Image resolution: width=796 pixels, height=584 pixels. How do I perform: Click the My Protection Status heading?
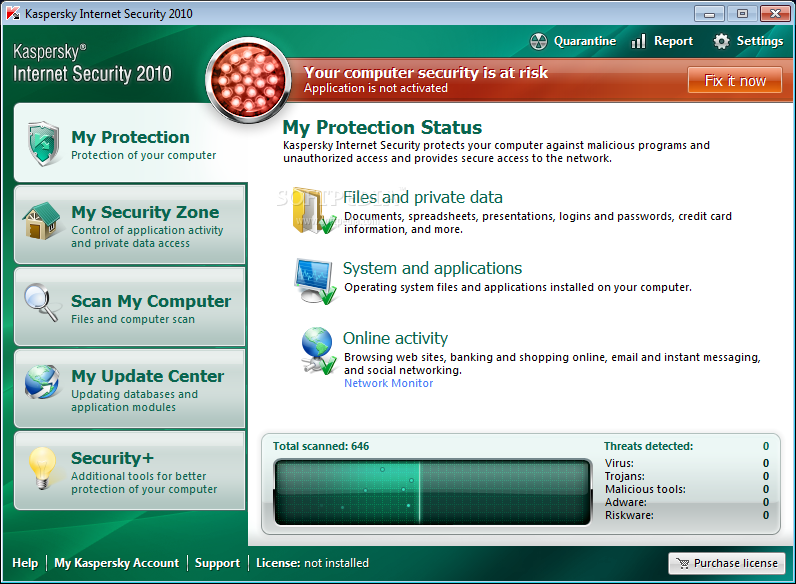click(x=382, y=127)
